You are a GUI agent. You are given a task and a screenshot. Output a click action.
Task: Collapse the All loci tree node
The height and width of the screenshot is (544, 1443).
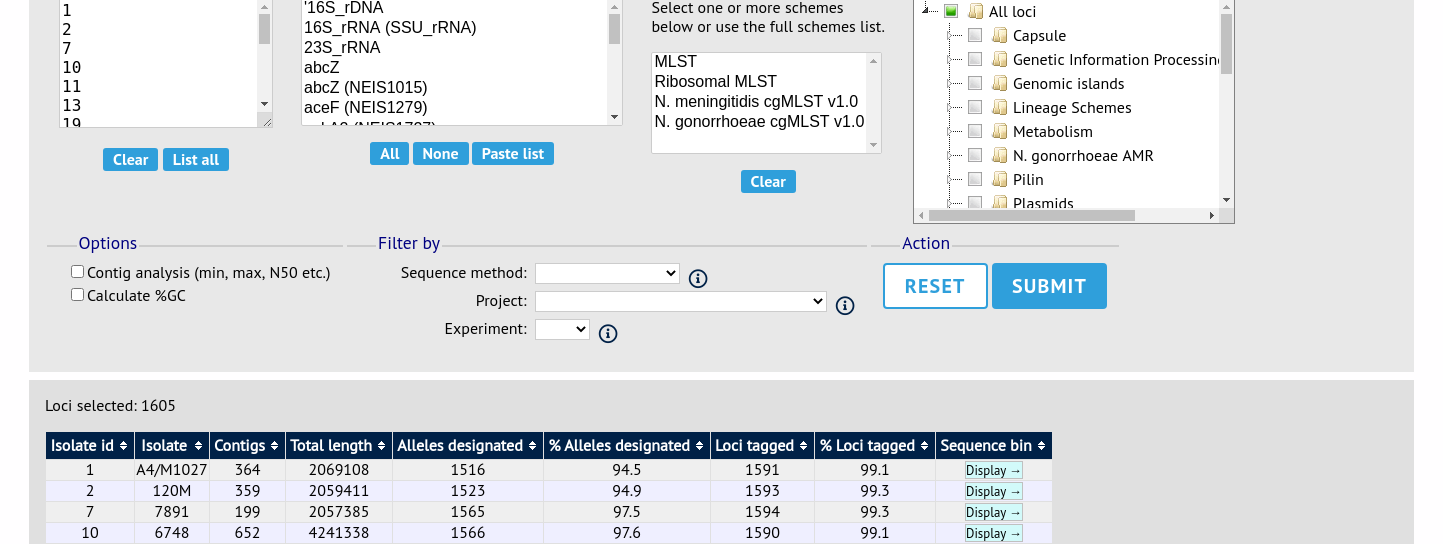pos(927,12)
